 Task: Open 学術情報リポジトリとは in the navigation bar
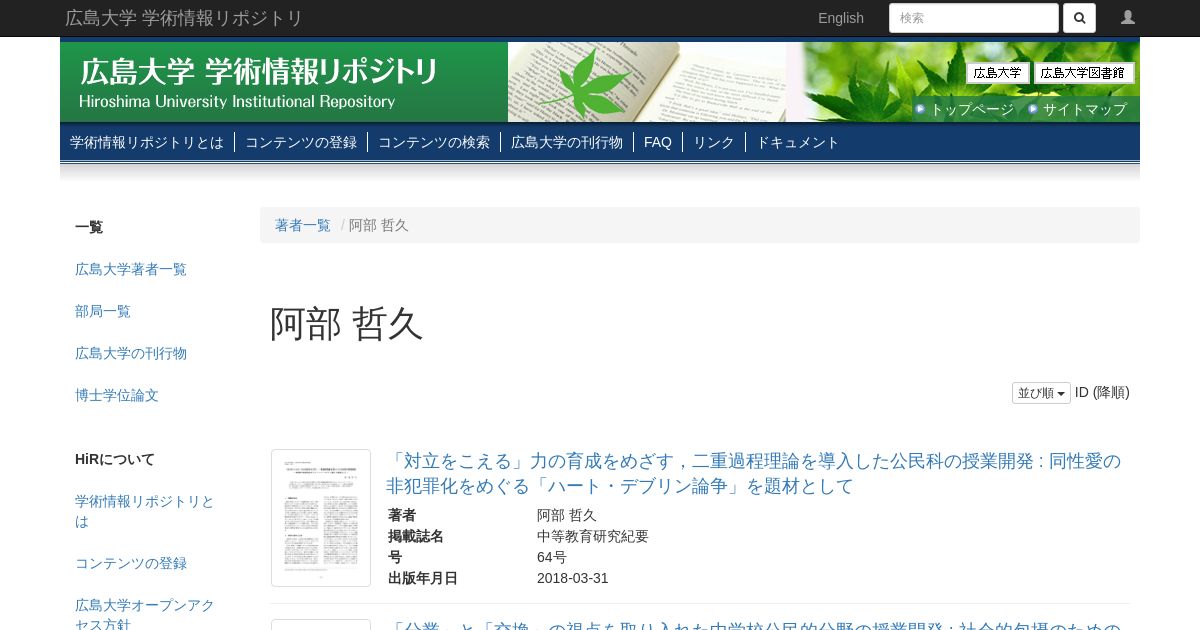147,142
